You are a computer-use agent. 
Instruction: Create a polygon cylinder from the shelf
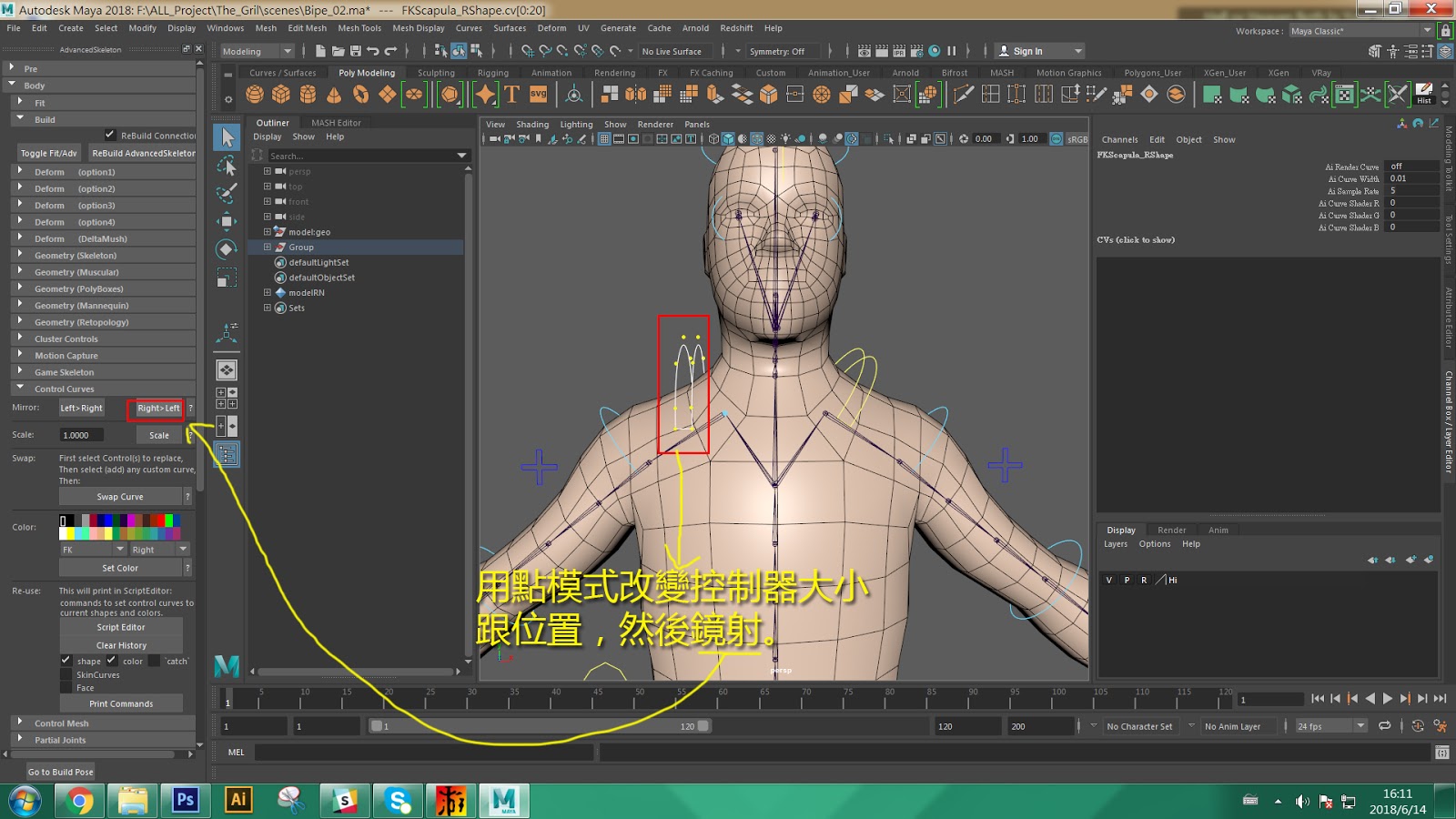click(308, 94)
